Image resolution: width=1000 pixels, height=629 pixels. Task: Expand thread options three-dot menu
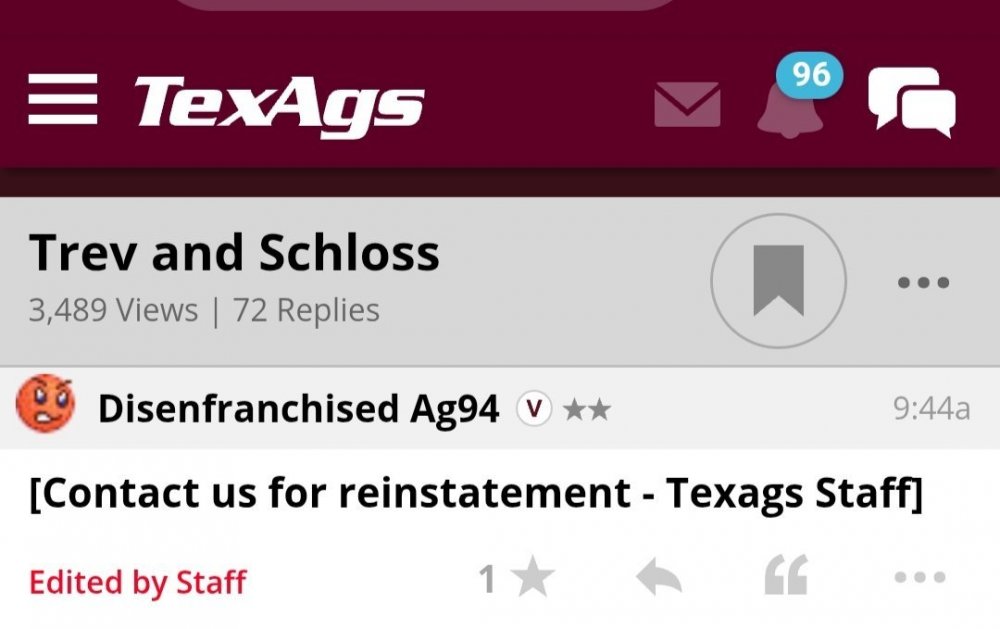click(x=921, y=282)
